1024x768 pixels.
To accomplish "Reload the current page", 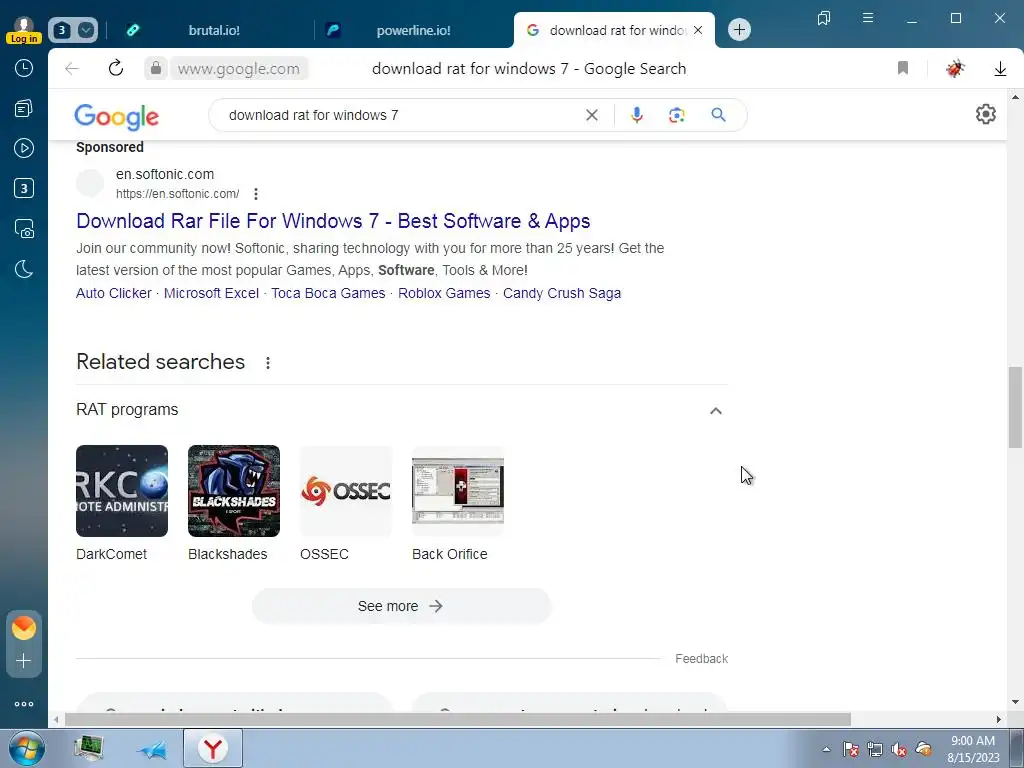I will pyautogui.click(x=116, y=68).
